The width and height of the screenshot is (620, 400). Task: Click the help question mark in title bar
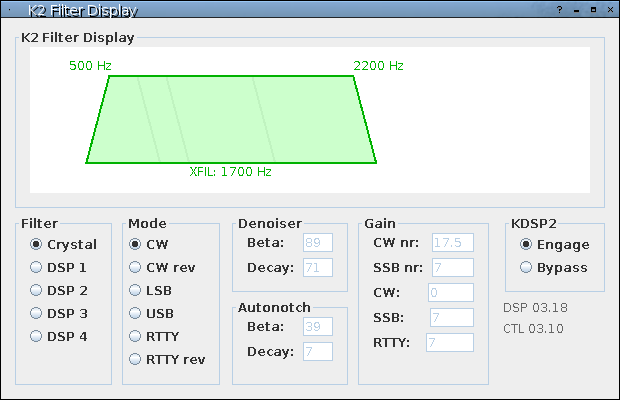pos(559,10)
